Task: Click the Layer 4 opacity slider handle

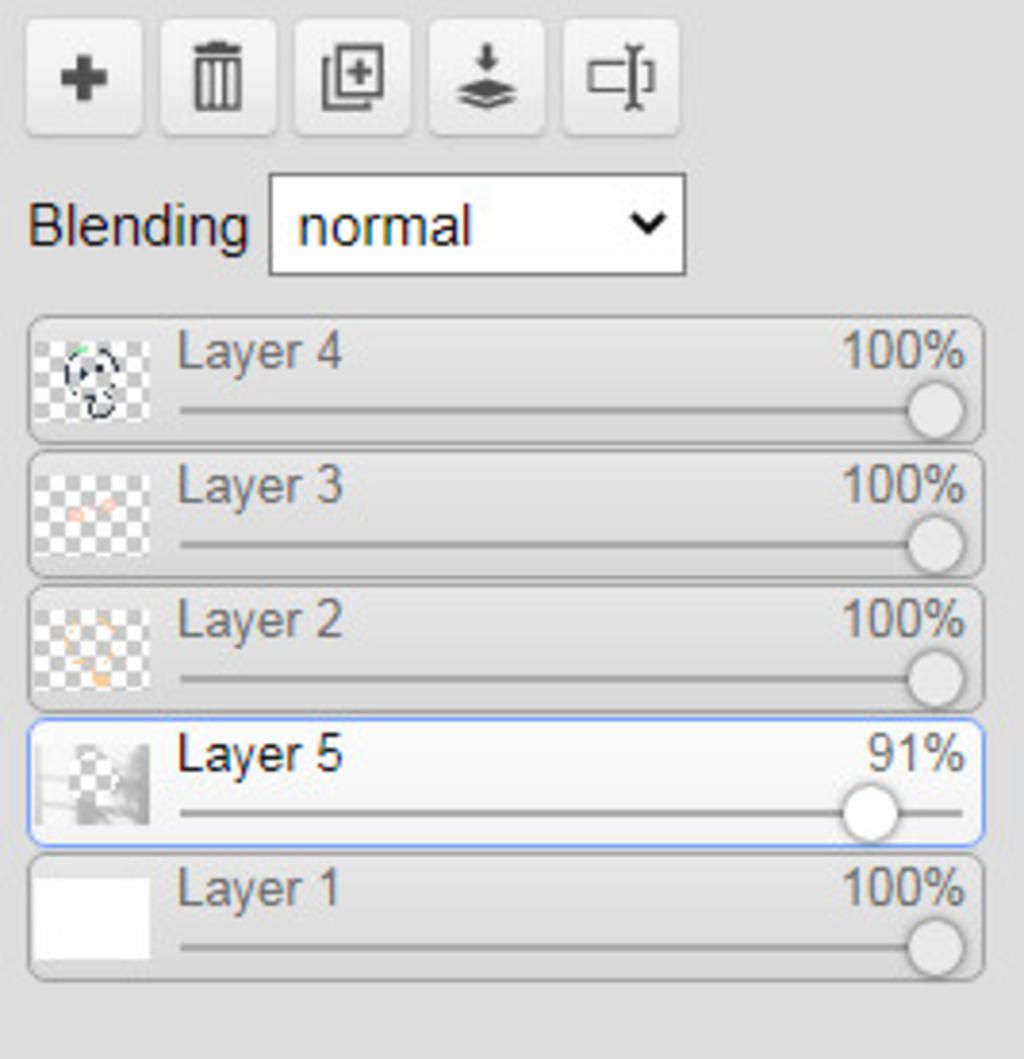Action: [936, 410]
